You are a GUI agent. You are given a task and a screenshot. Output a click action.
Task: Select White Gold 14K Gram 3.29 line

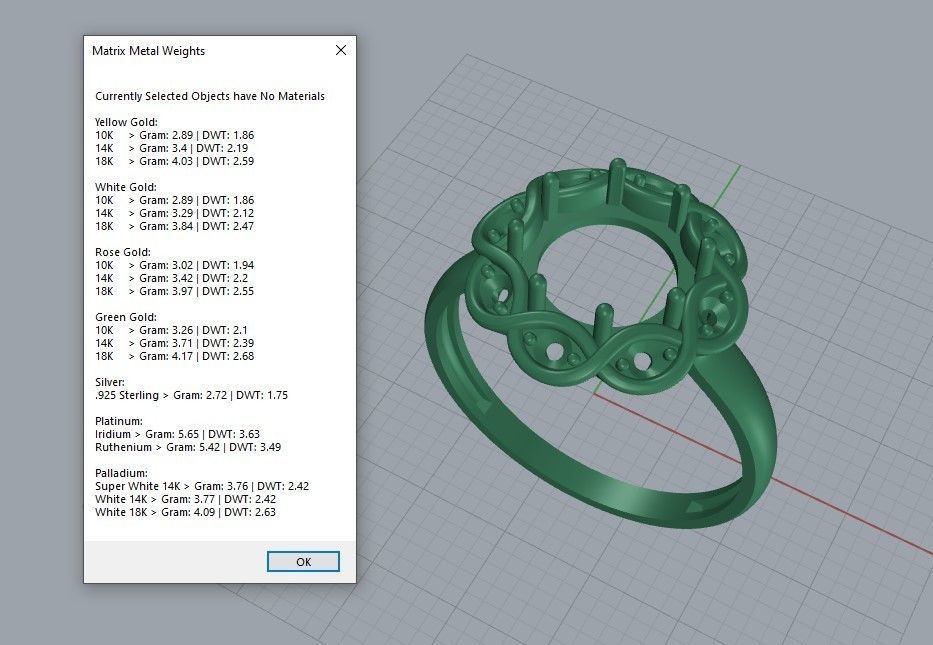[174, 213]
